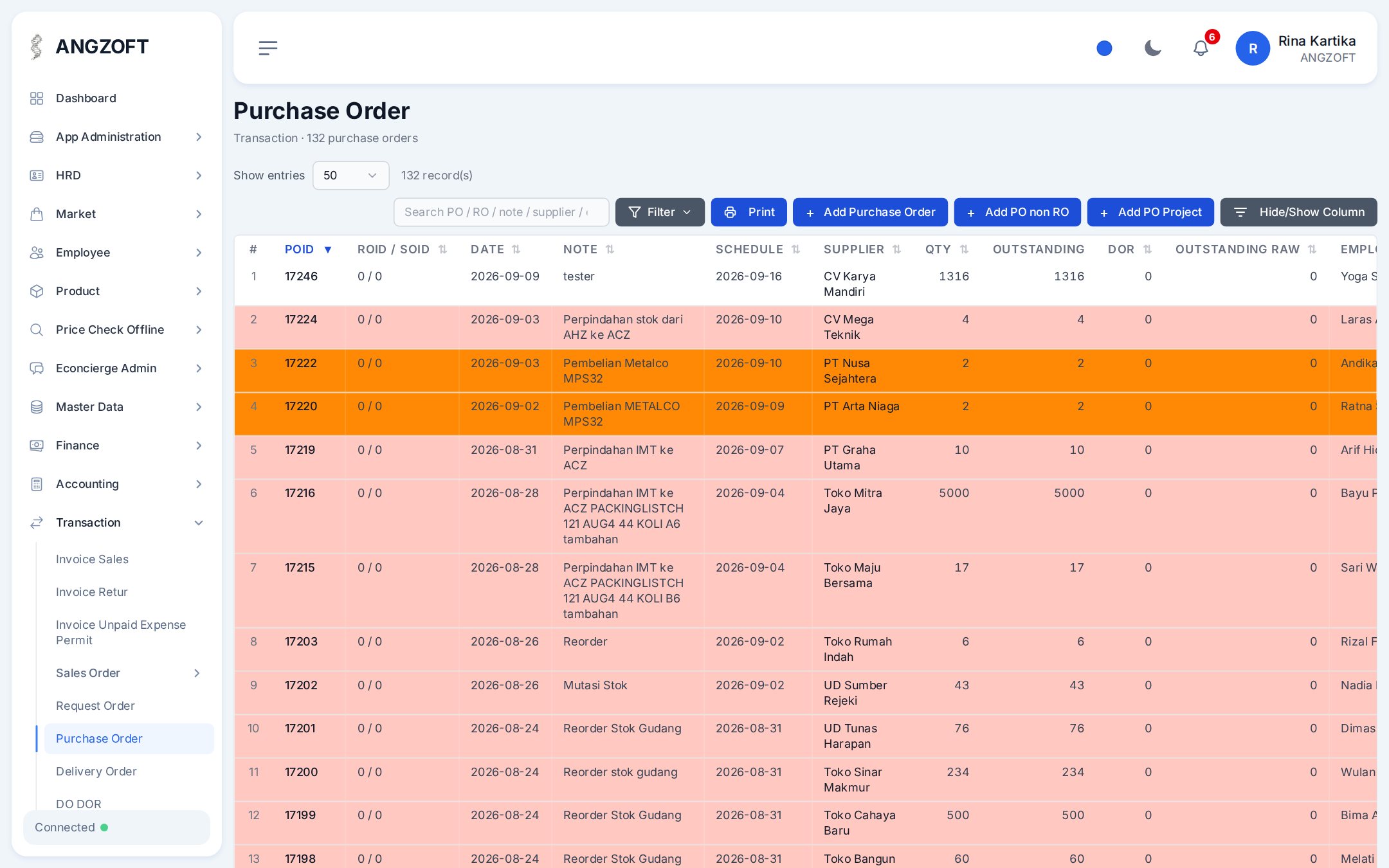Open Request Order submenu item
The height and width of the screenshot is (868, 1389).
95,706
